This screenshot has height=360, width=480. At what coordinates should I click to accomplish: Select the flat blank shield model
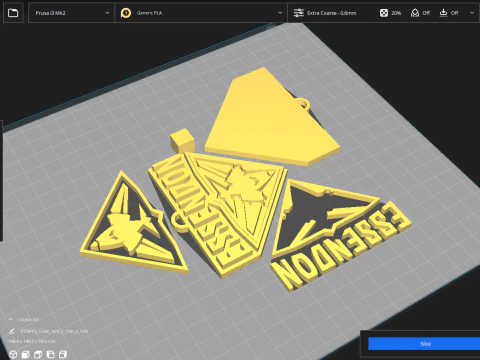point(267,120)
